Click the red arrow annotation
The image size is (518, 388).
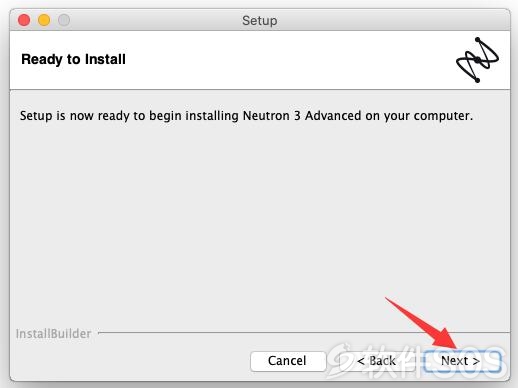click(x=423, y=323)
